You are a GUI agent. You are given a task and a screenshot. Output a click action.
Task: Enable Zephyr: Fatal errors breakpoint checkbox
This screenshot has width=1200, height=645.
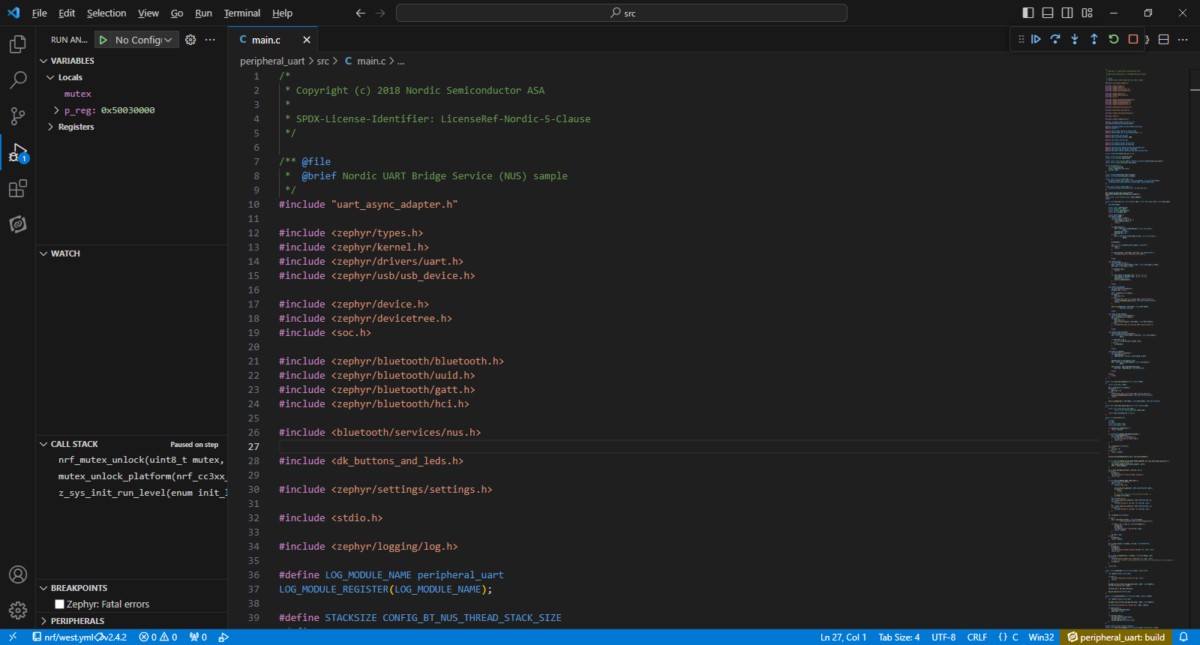click(59, 604)
